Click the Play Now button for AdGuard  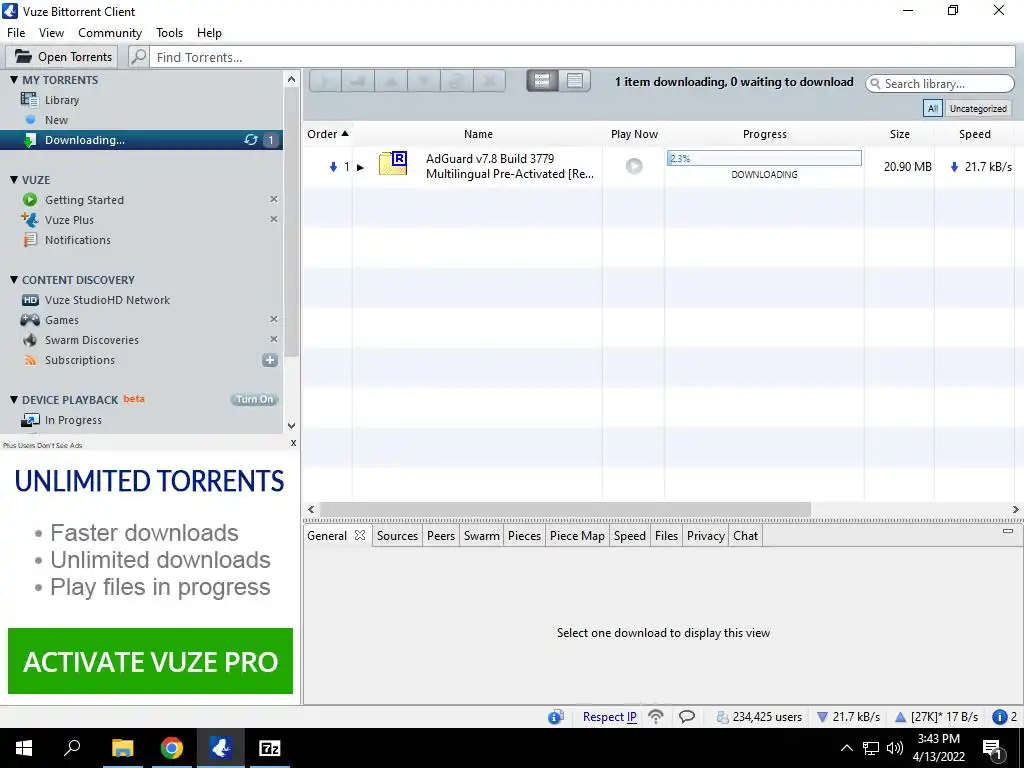(x=633, y=166)
